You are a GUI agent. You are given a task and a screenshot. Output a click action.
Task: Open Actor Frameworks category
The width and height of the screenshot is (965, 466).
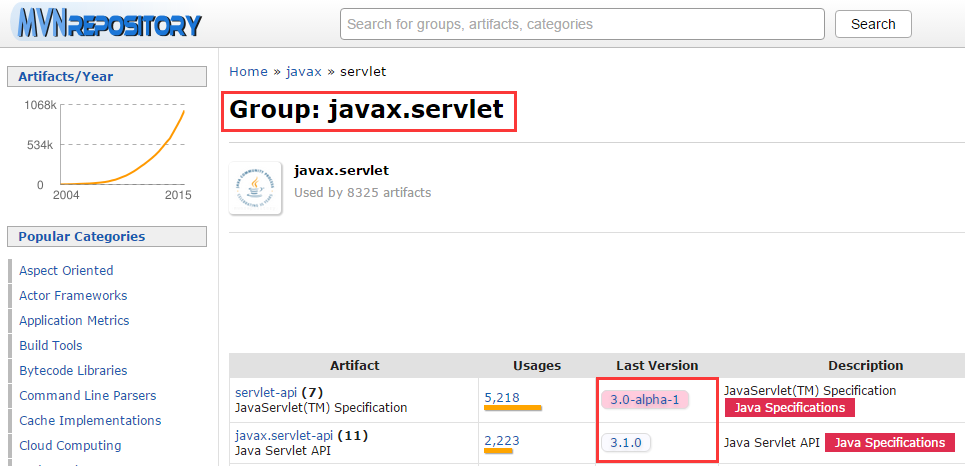point(73,295)
